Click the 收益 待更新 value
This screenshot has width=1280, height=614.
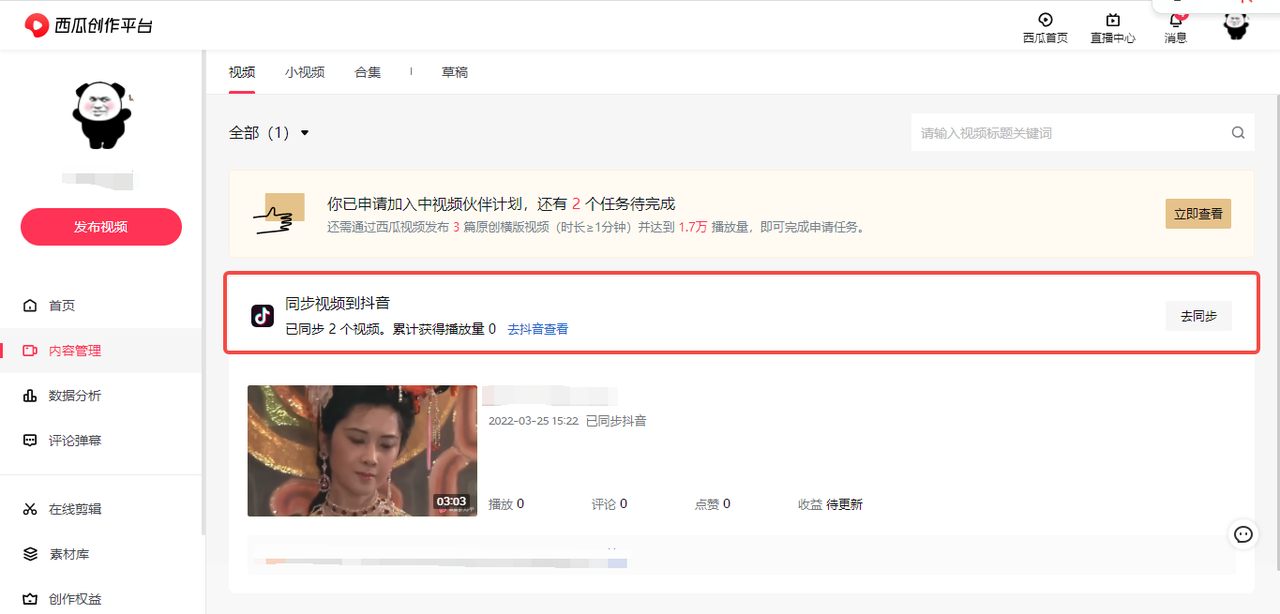point(830,504)
